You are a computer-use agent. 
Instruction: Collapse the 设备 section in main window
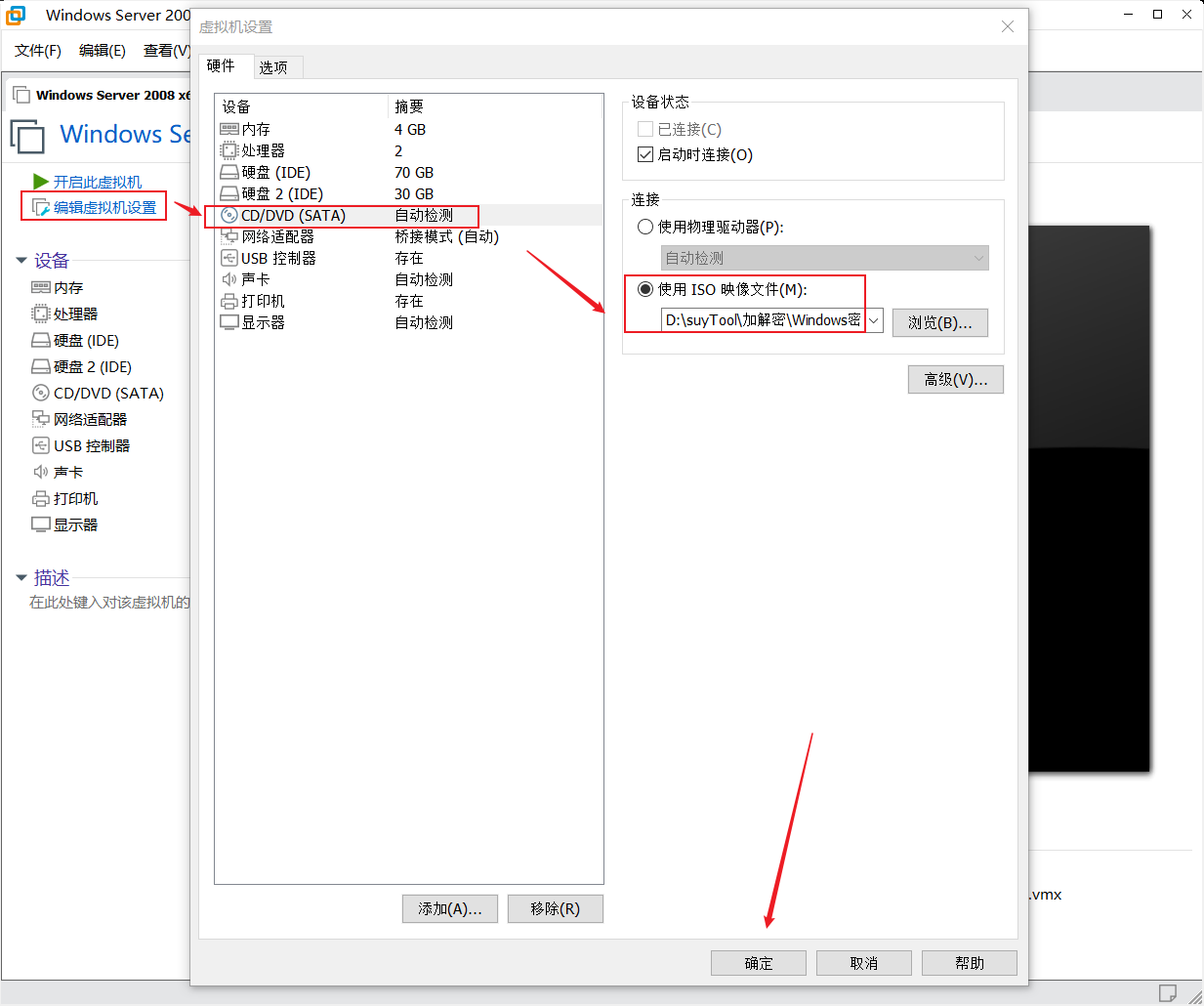(x=21, y=261)
